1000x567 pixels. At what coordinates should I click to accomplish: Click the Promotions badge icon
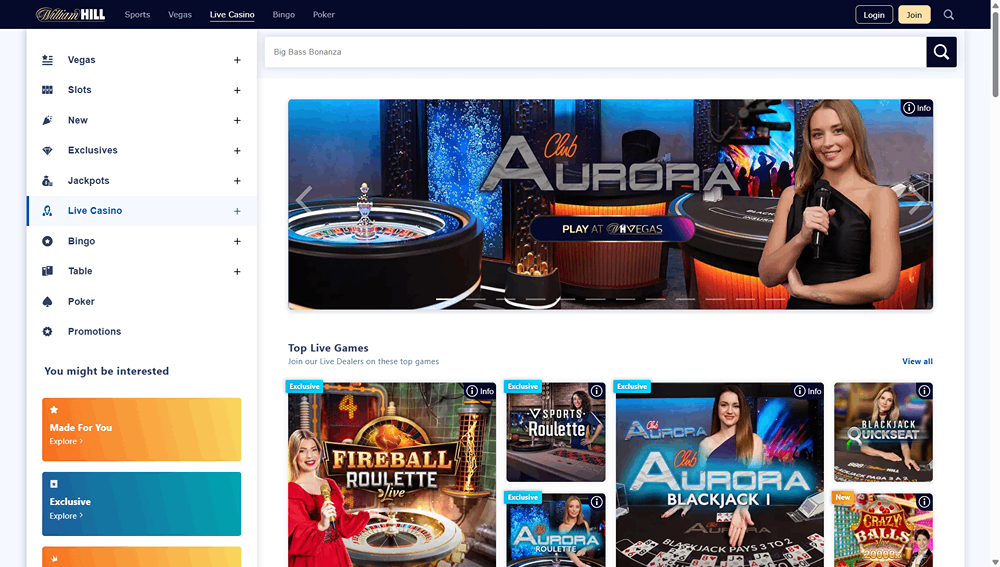click(x=47, y=332)
